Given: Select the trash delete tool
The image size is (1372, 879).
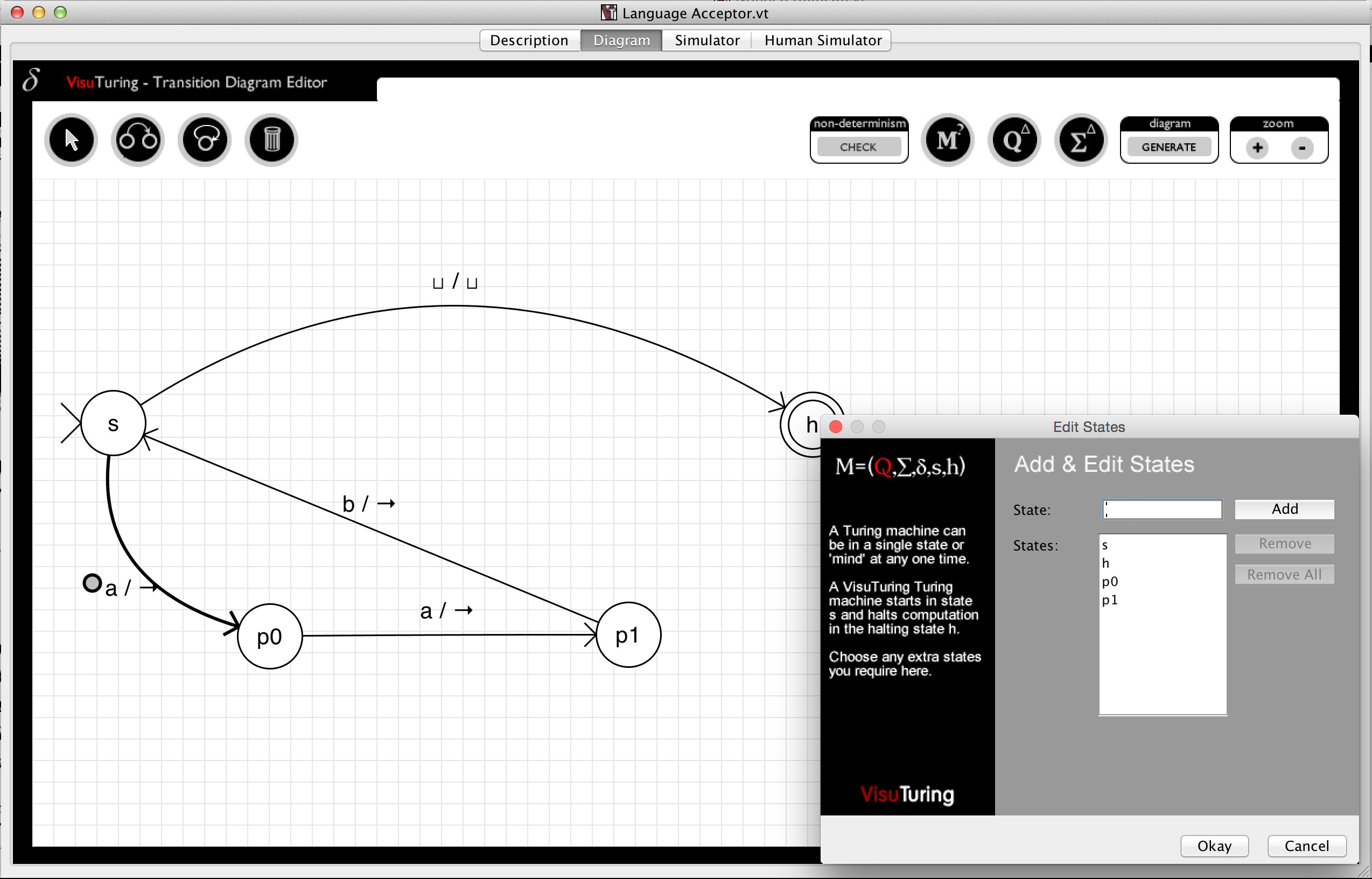Looking at the screenshot, I should coord(271,140).
